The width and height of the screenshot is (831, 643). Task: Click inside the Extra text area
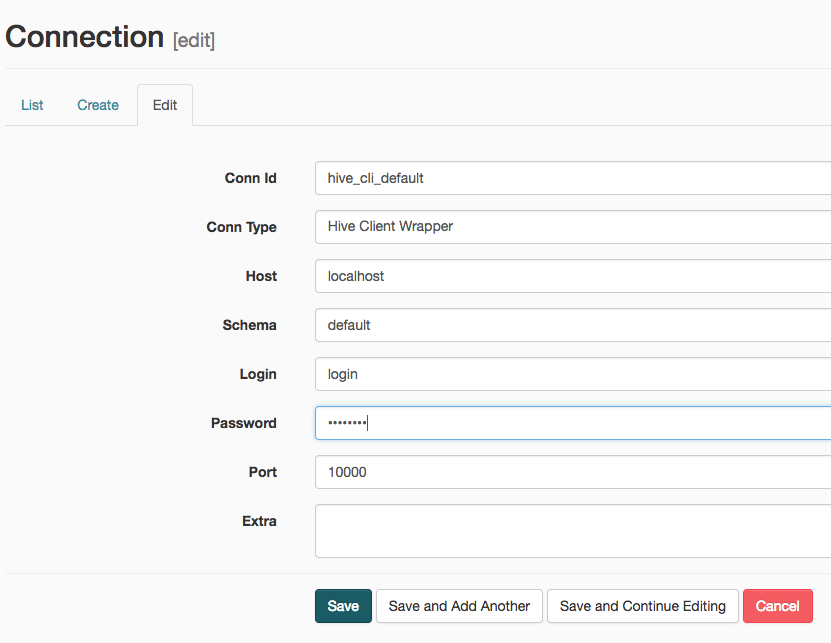[572, 530]
